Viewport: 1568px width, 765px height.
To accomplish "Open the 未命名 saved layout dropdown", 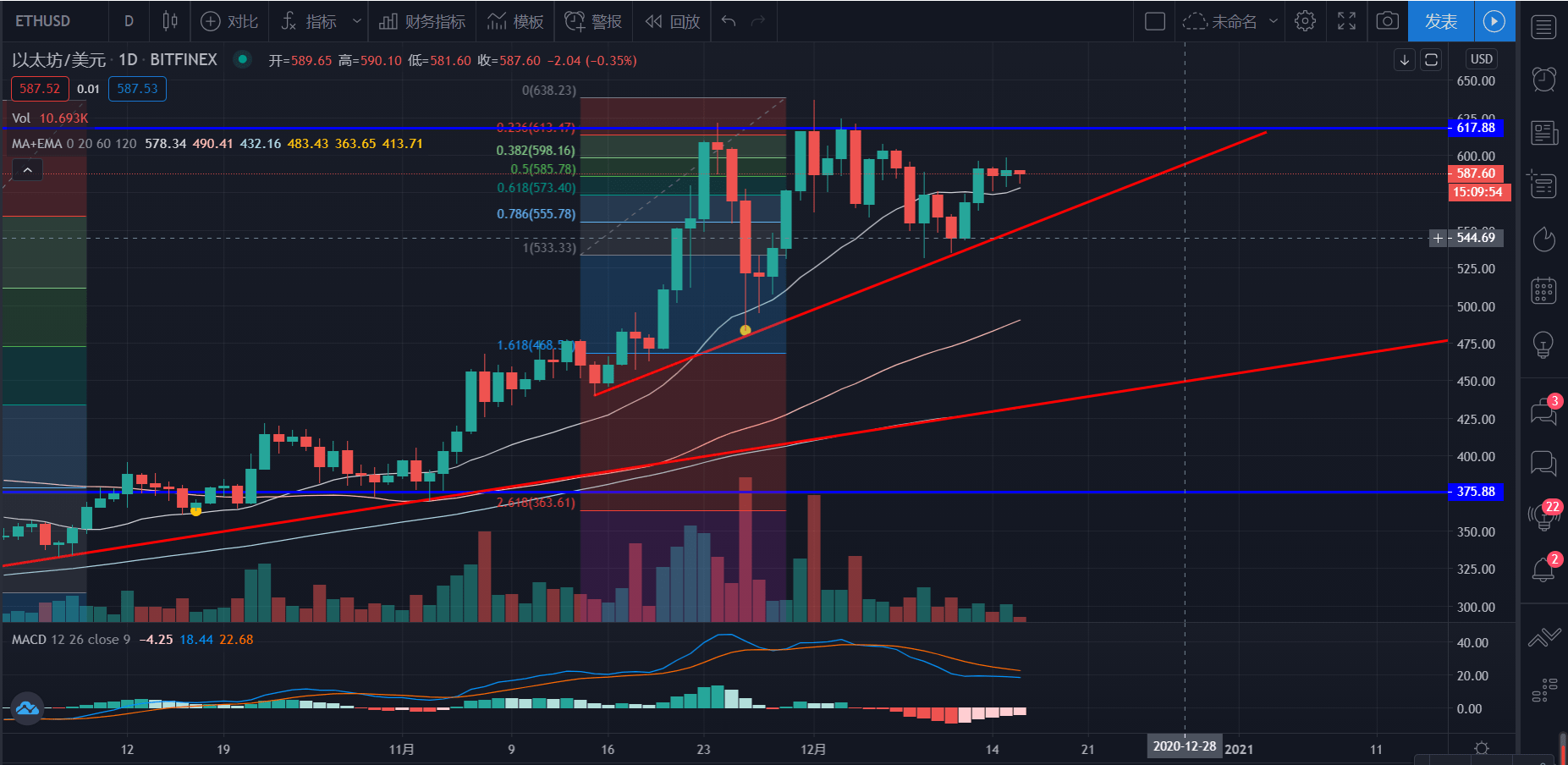I will [x=1230, y=21].
